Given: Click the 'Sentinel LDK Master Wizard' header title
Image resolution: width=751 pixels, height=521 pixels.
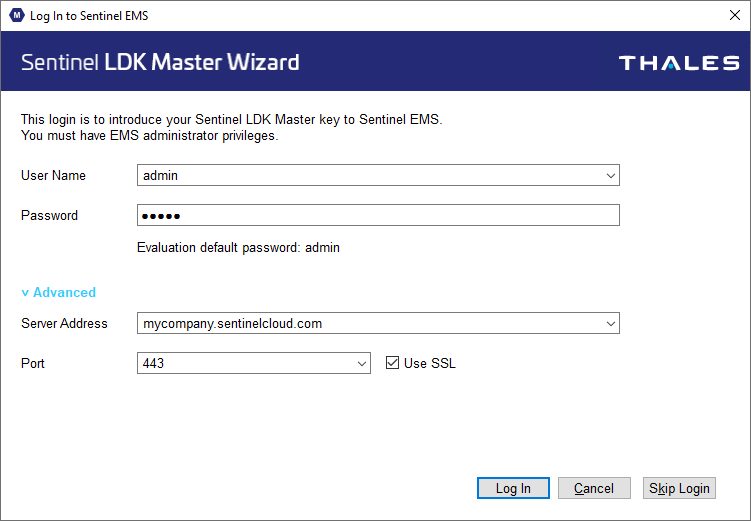Looking at the screenshot, I should click(160, 62).
